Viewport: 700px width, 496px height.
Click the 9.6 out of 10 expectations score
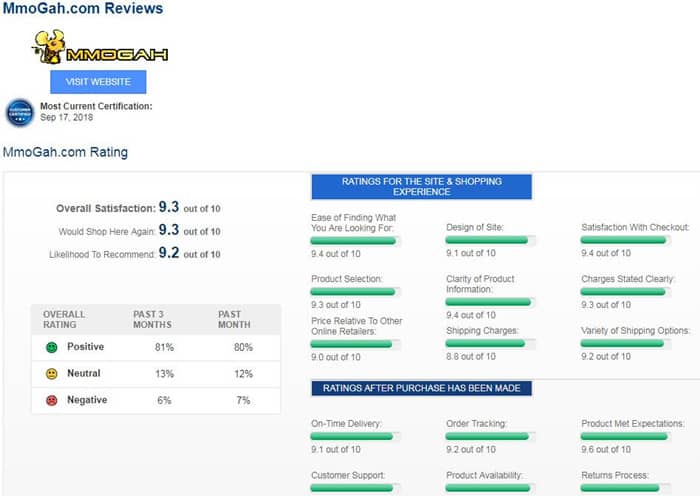pos(606,450)
